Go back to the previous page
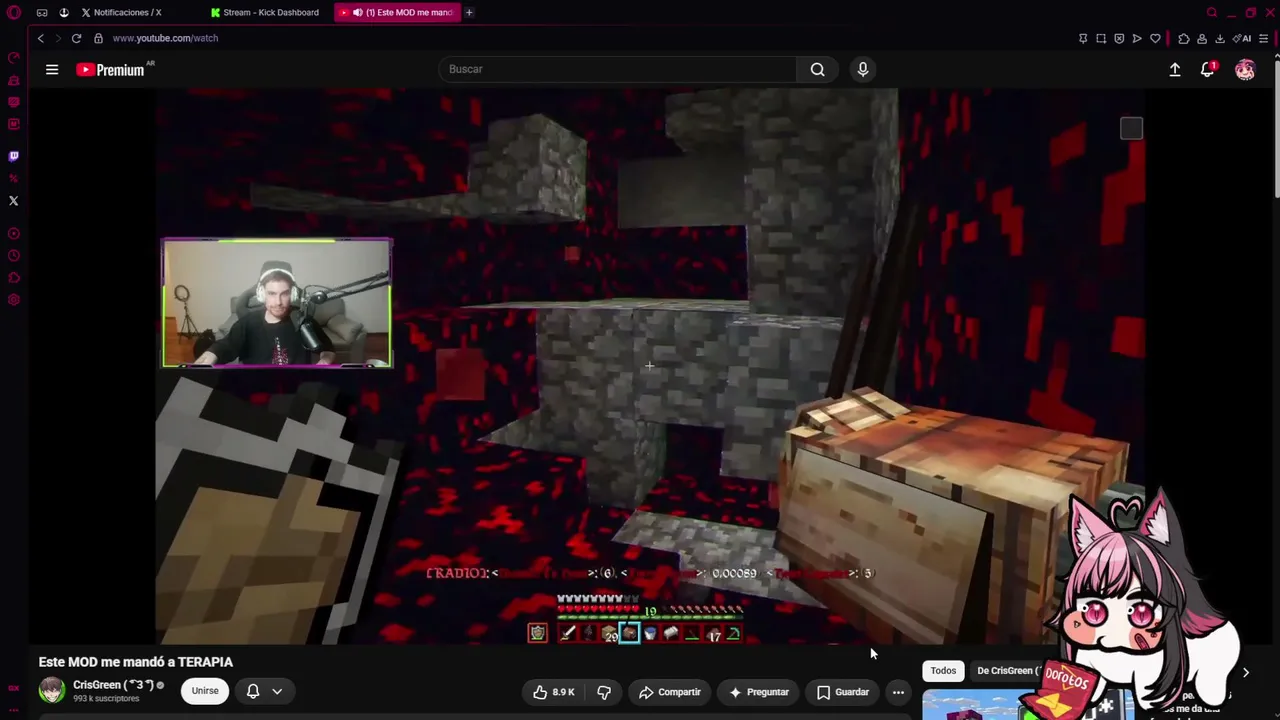 (x=41, y=38)
